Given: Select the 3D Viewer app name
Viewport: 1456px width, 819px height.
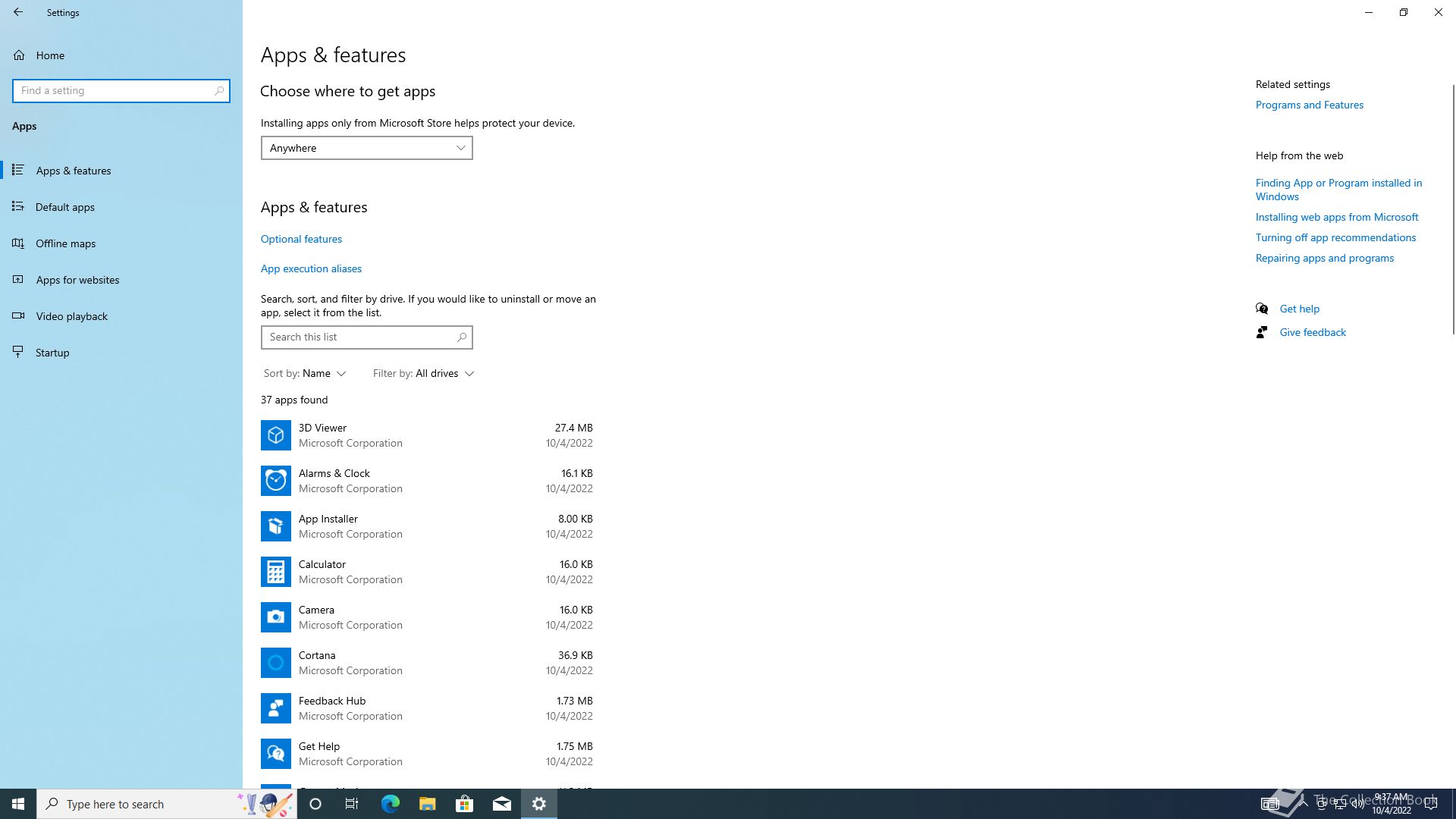Looking at the screenshot, I should pos(322,428).
